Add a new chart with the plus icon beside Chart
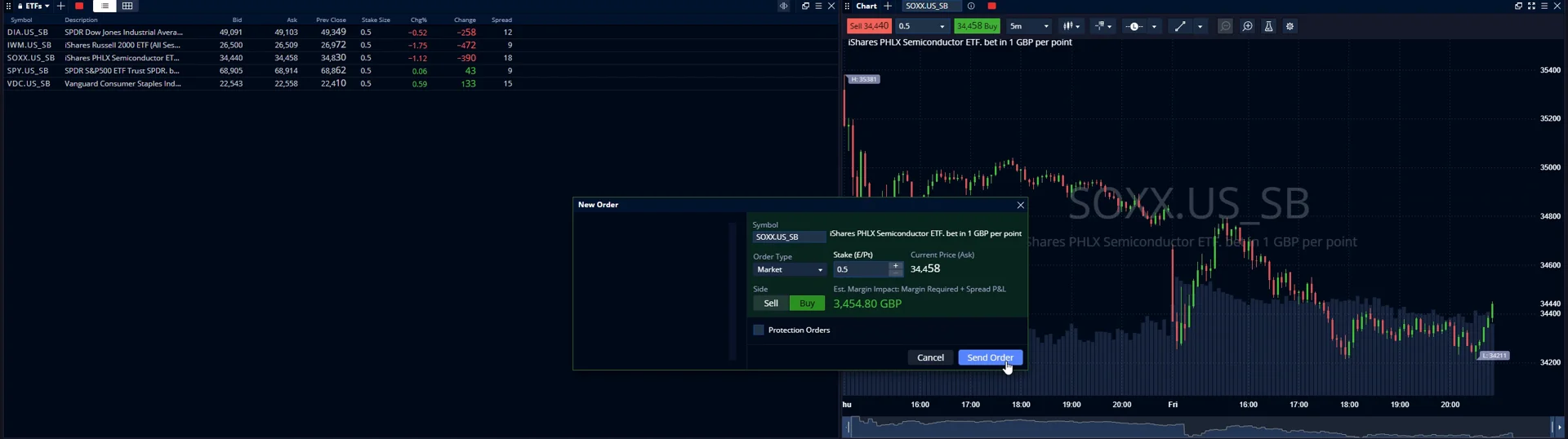Image resolution: width=1568 pixels, height=439 pixels. click(888, 6)
